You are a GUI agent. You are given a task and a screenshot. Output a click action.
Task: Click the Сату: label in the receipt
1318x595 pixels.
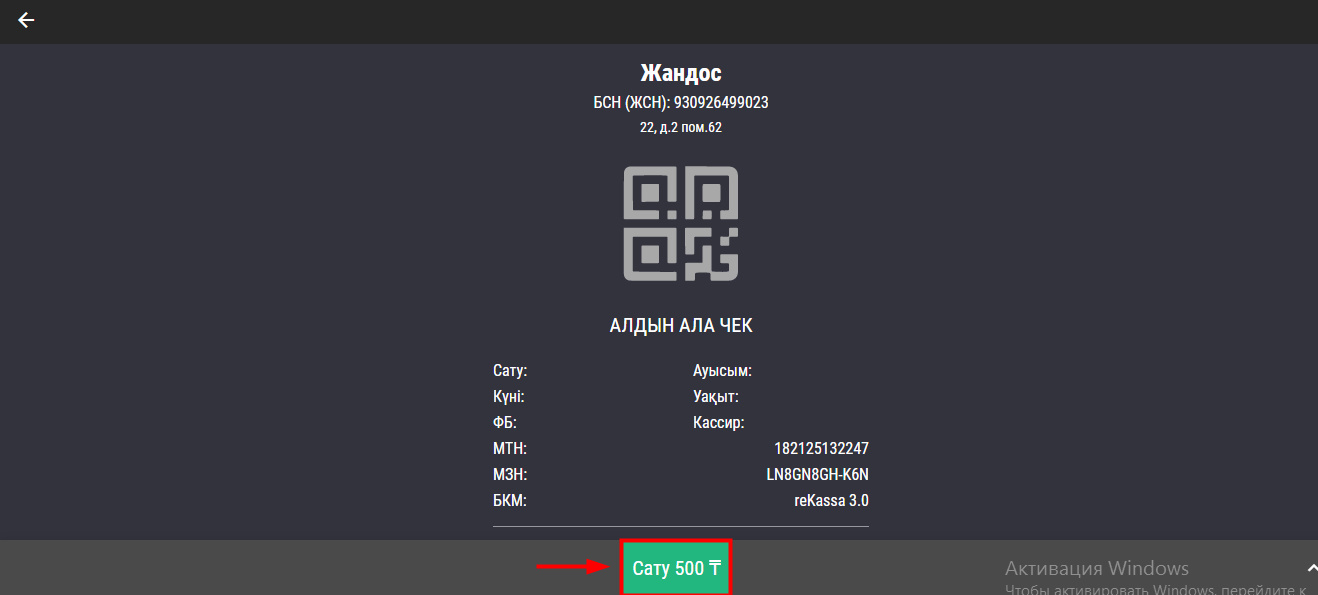point(510,371)
